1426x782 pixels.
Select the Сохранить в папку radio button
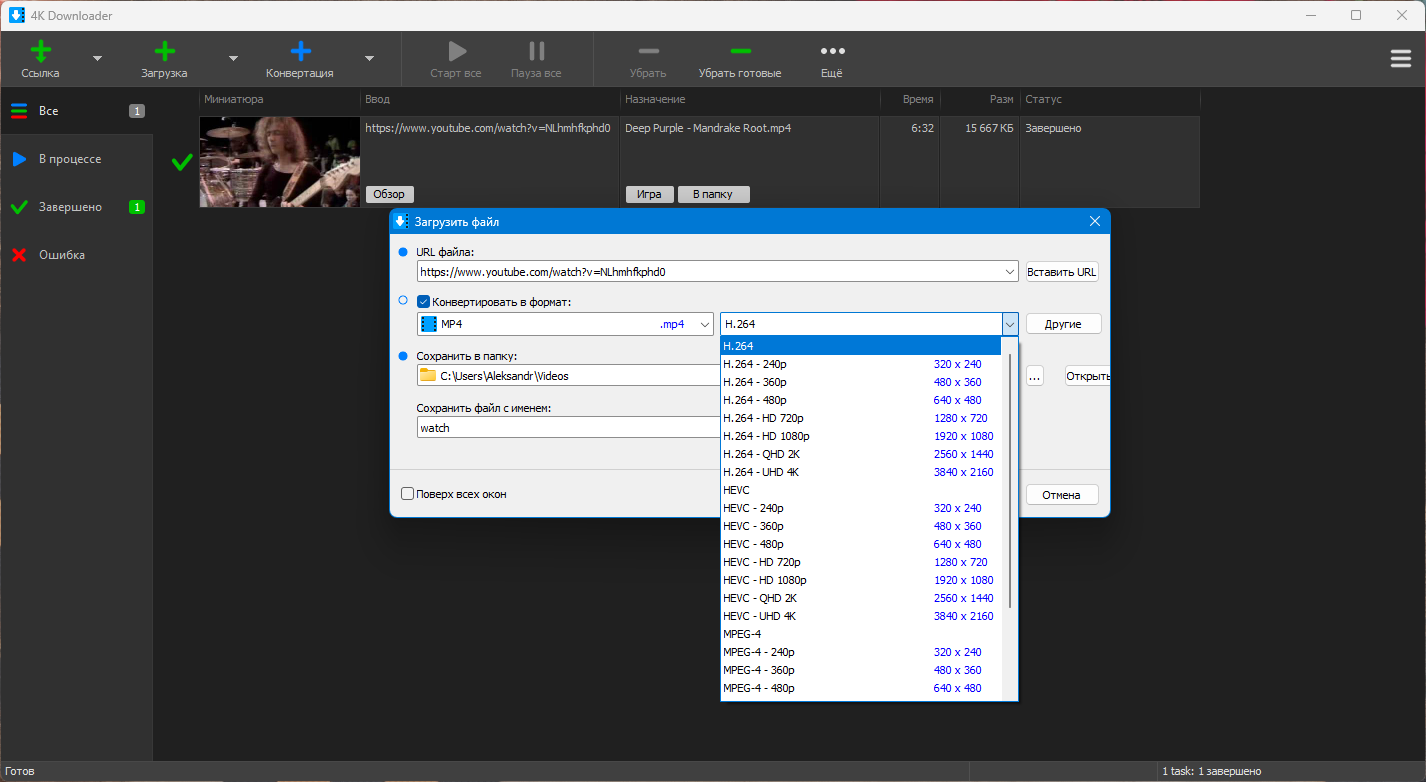click(403, 355)
